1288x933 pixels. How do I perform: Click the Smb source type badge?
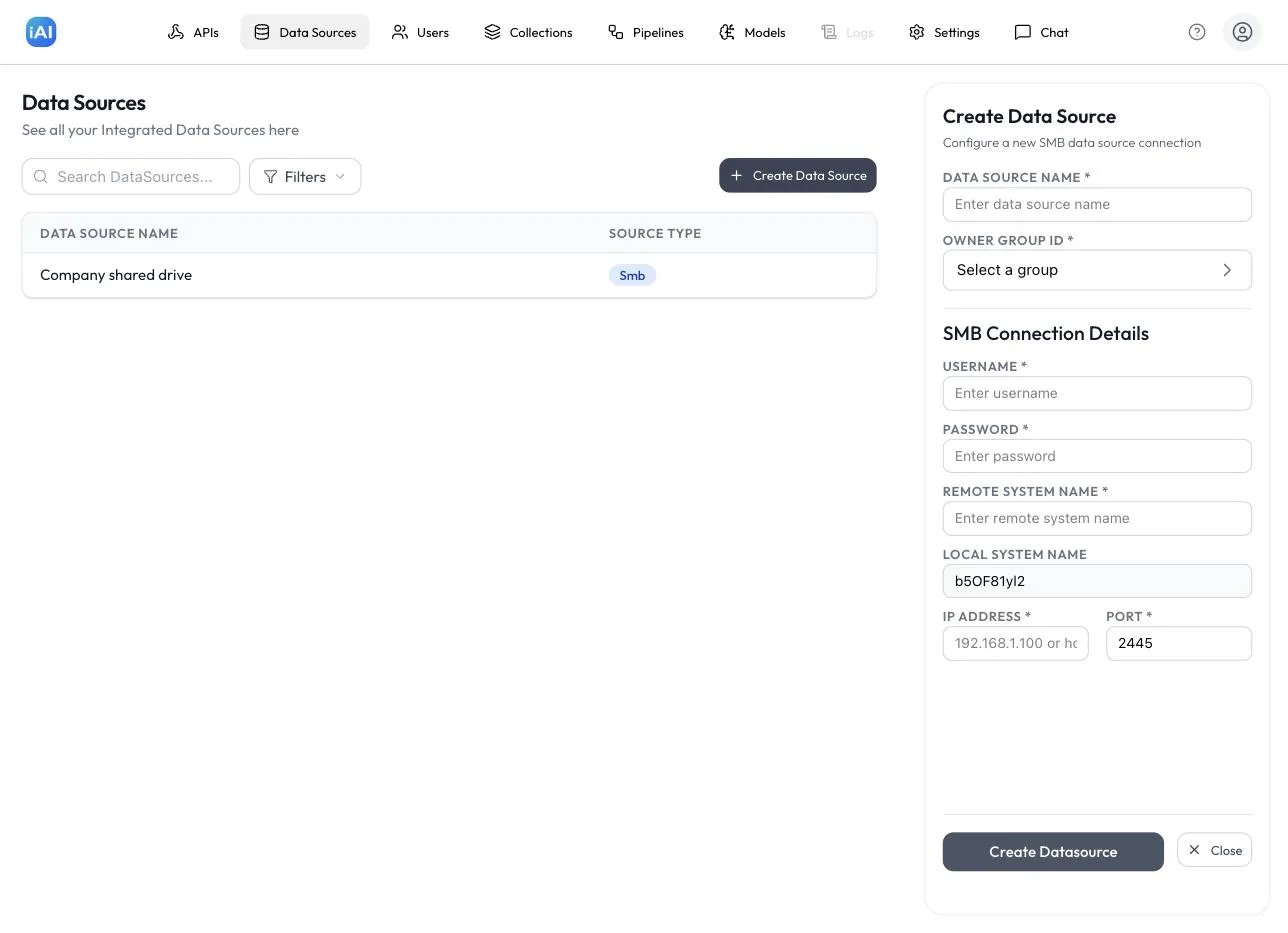[632, 275]
